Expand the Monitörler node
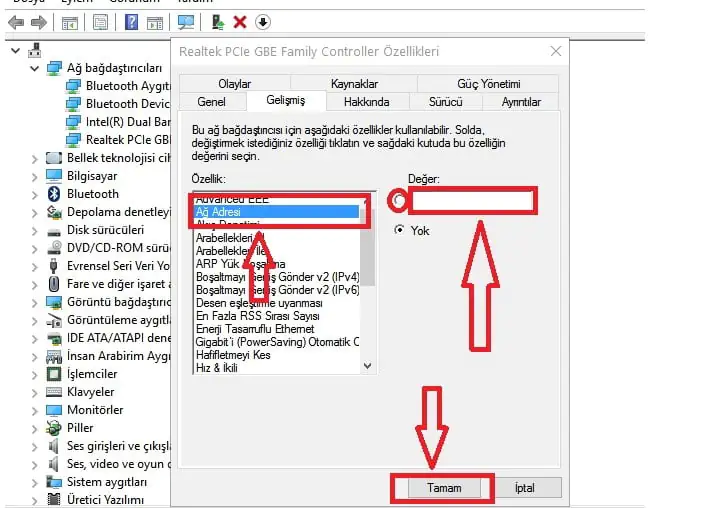The width and height of the screenshot is (702, 508). coord(34,410)
